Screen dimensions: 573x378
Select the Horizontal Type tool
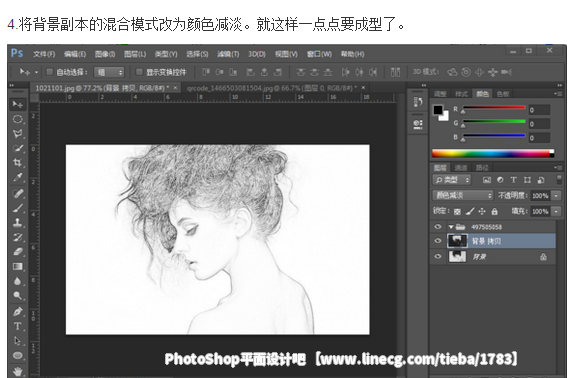point(18,326)
